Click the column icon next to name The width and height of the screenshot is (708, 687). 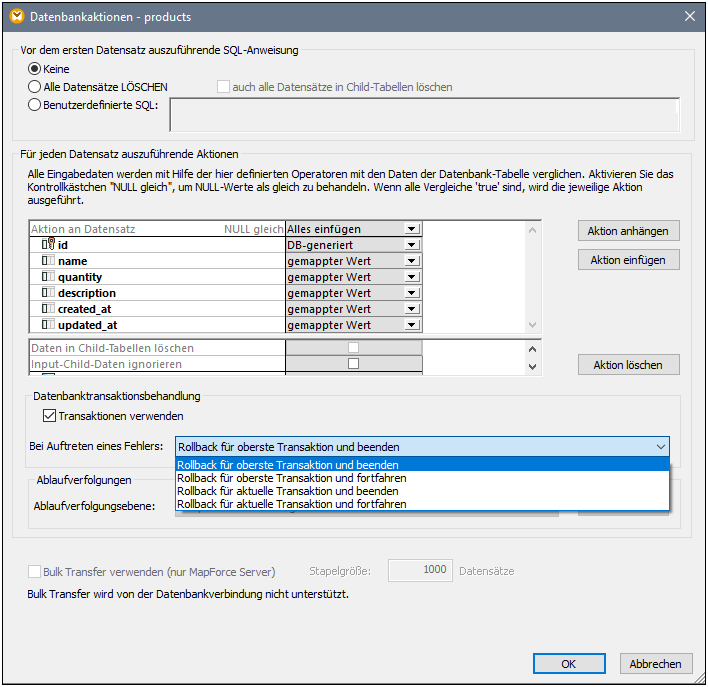pos(48,261)
